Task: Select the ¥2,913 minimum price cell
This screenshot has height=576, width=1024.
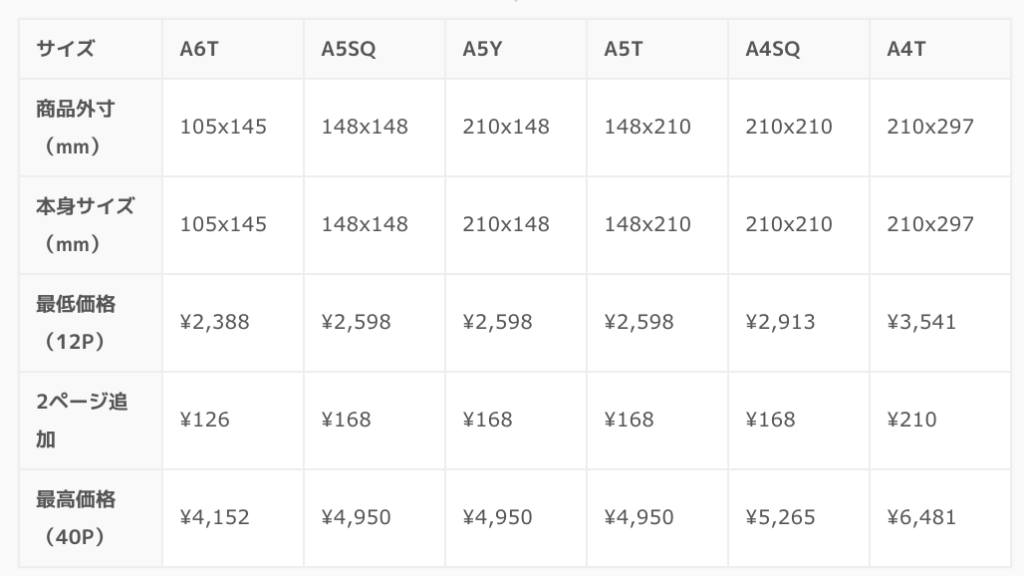Action: [x=799, y=323]
